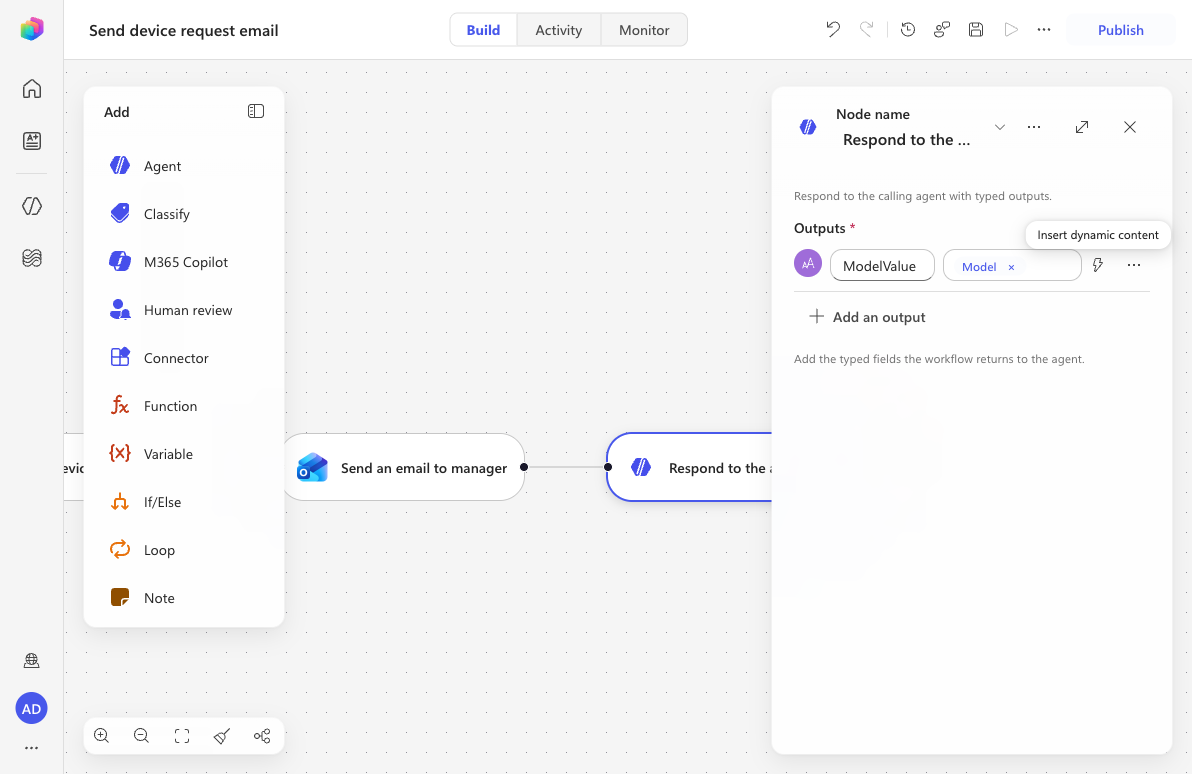Open version history
Image resolution: width=1192 pixels, height=774 pixels.
pos(908,30)
